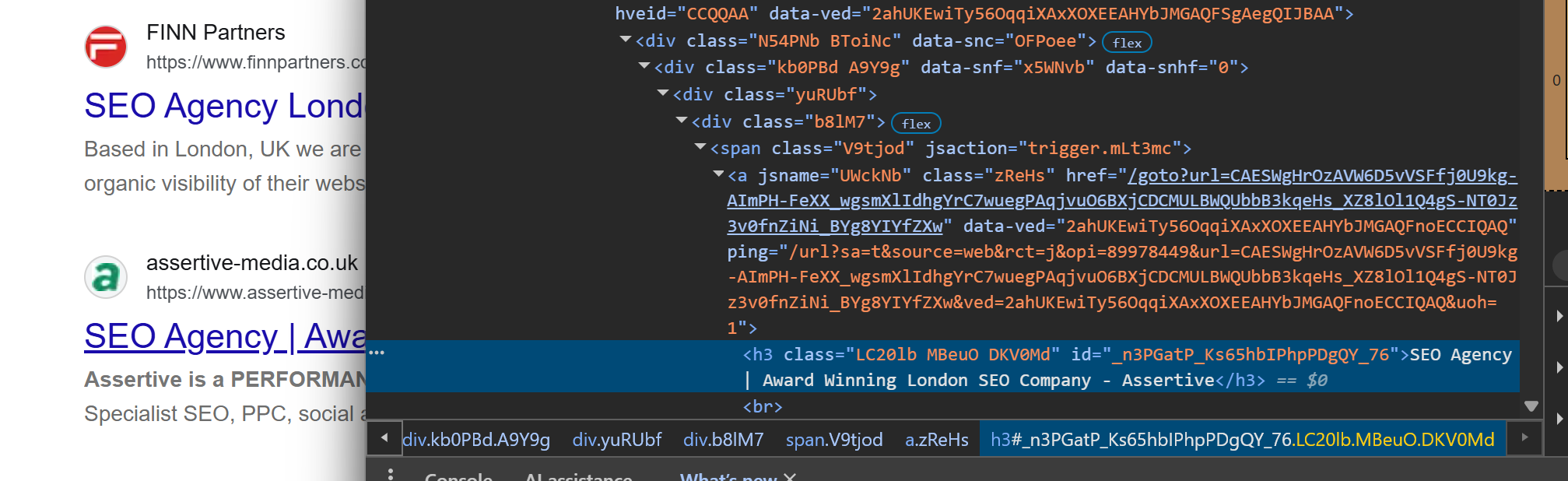Select the highlighted h3 LC20lb element row
This screenshot has height=481, width=1568.
[943, 367]
